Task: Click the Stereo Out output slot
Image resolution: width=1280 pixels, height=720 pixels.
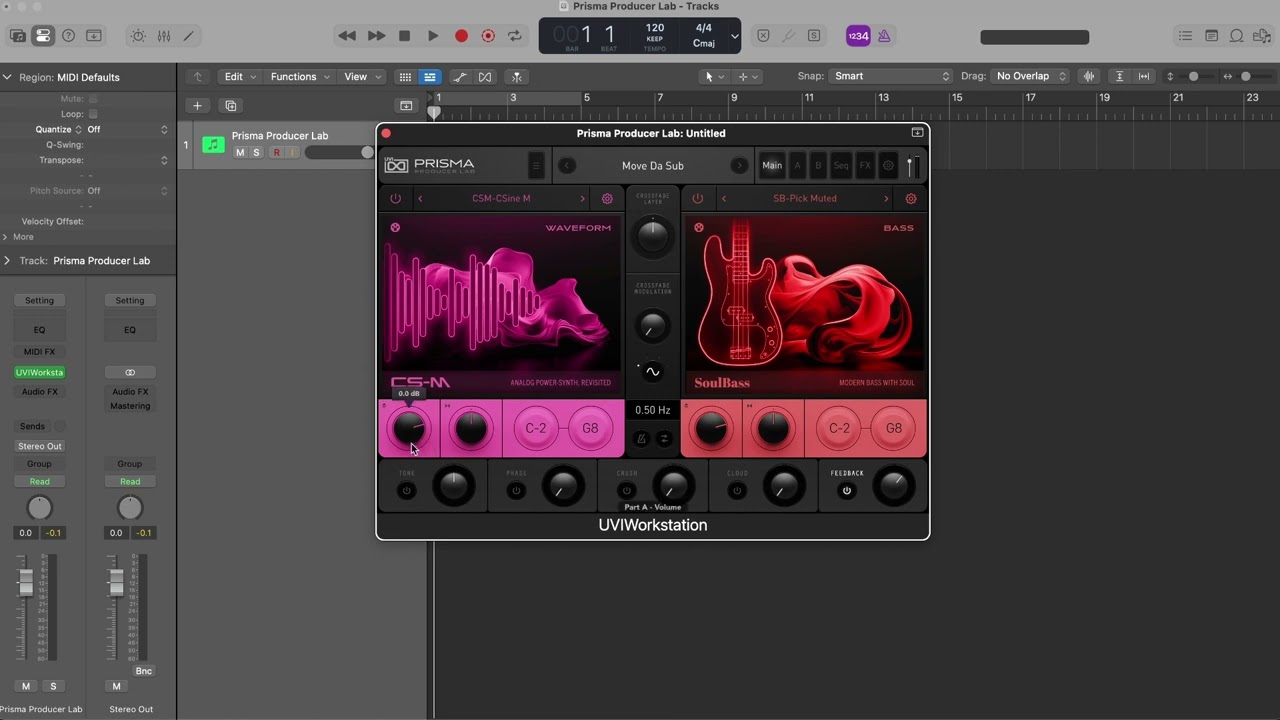Action: coord(39,446)
